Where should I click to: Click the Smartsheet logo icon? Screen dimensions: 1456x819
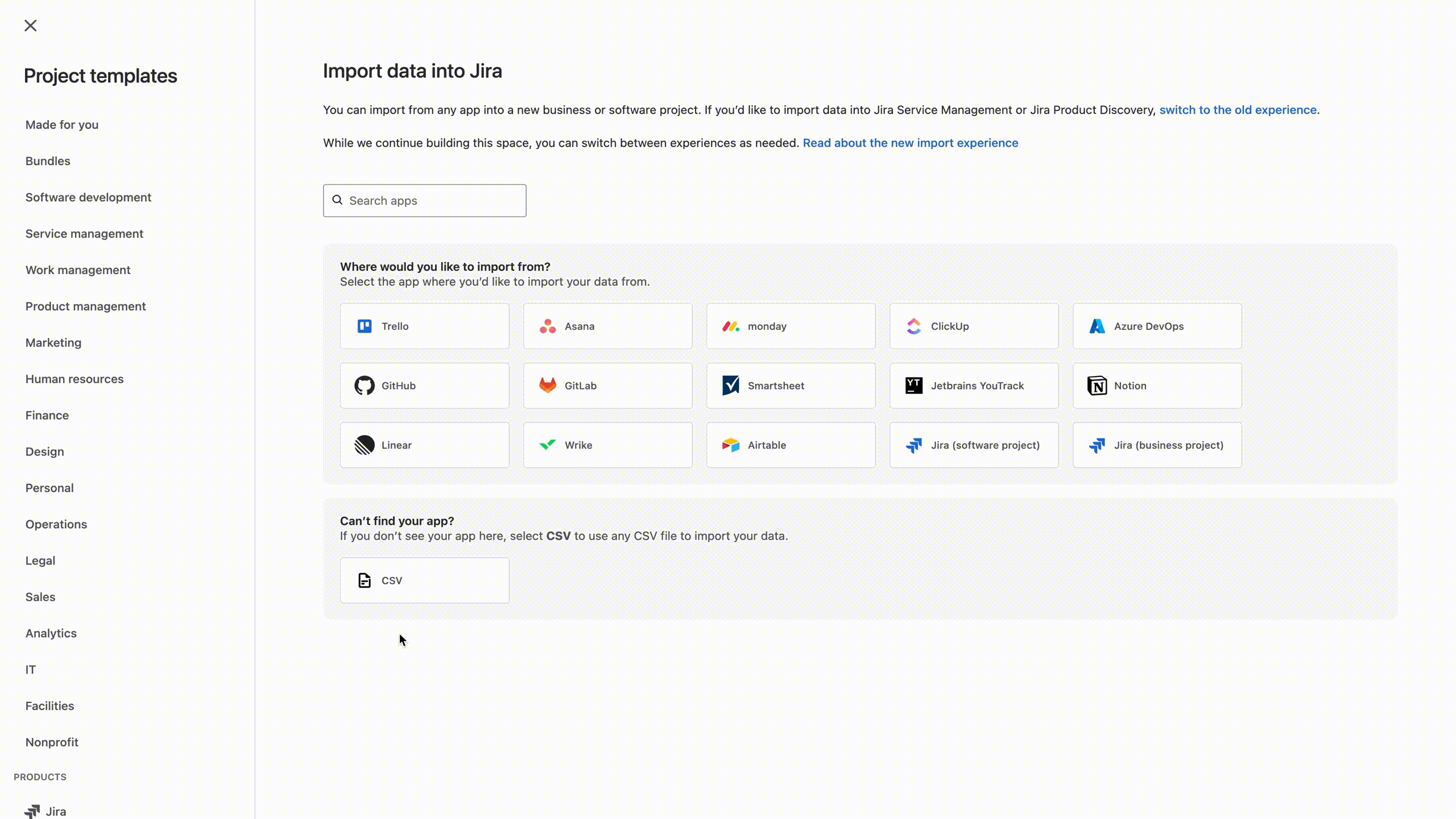(731, 386)
